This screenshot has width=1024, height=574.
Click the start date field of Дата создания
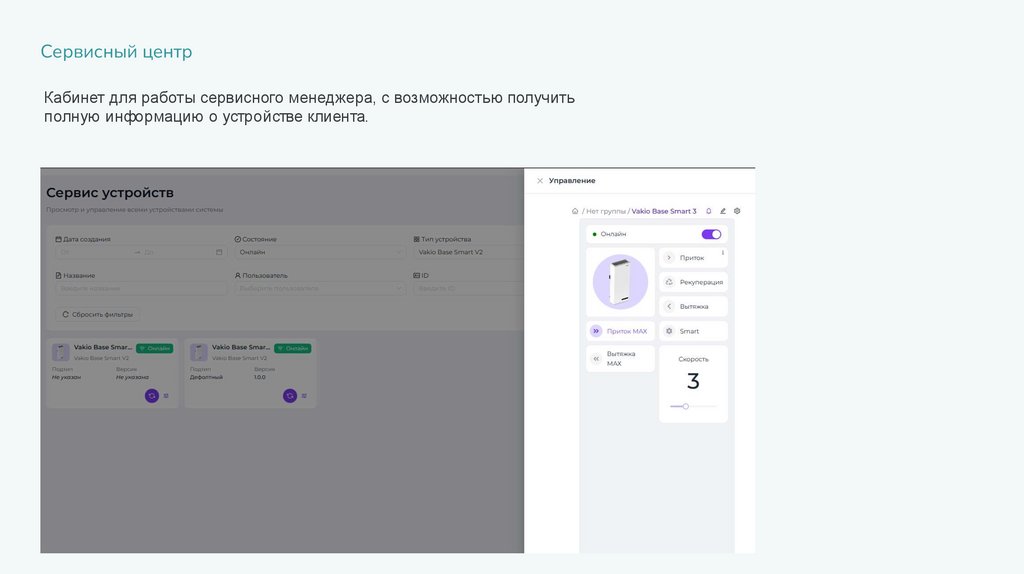point(95,252)
